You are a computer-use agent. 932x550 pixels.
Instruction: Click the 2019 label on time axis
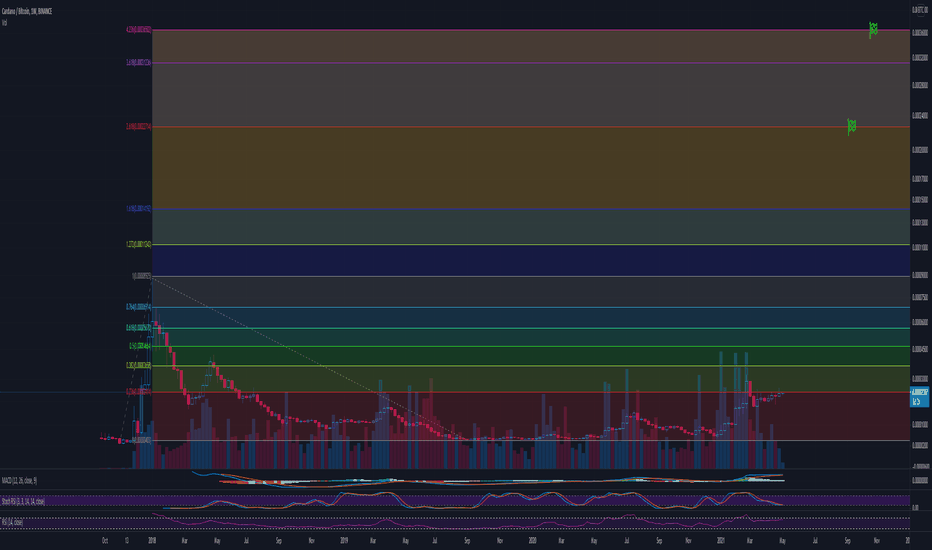tap(344, 540)
